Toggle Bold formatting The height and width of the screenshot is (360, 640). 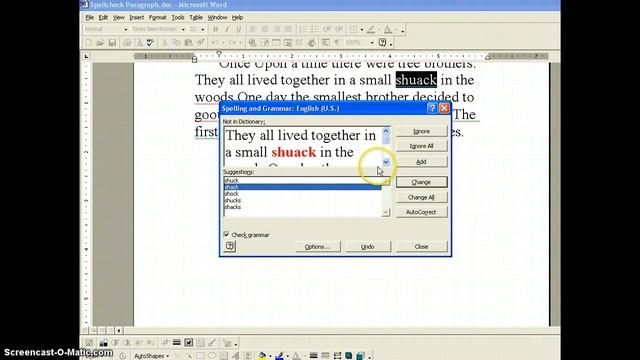[x=216, y=29]
